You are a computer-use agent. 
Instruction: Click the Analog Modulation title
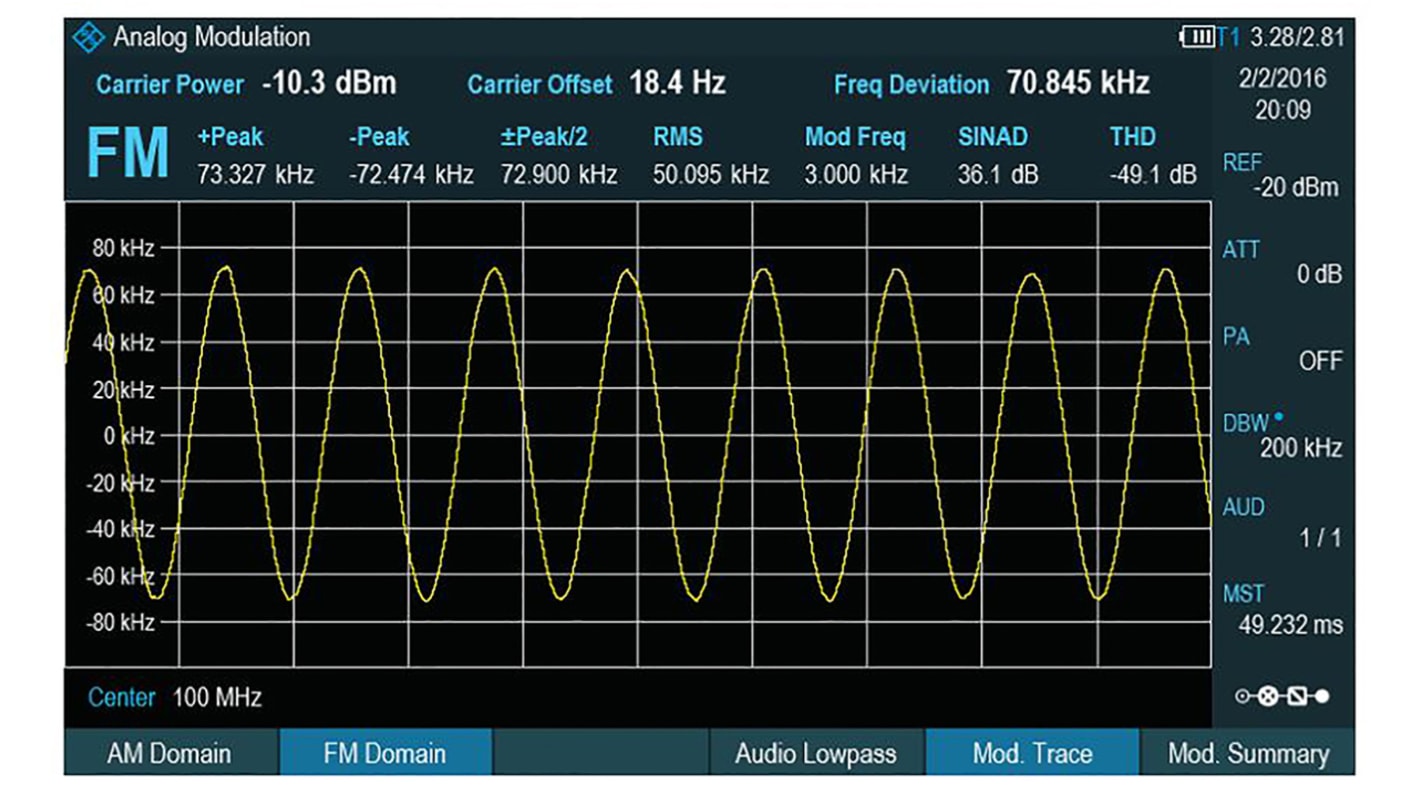pos(211,38)
